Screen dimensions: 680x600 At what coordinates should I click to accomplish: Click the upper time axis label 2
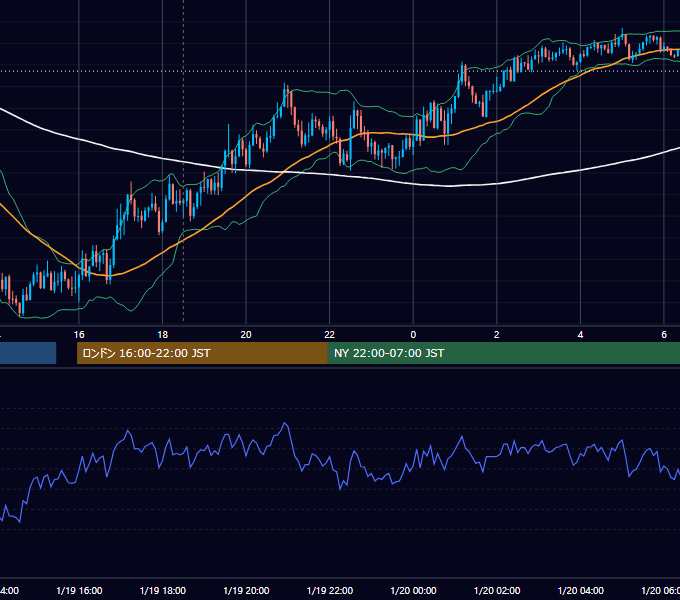pyautogui.click(x=497, y=335)
